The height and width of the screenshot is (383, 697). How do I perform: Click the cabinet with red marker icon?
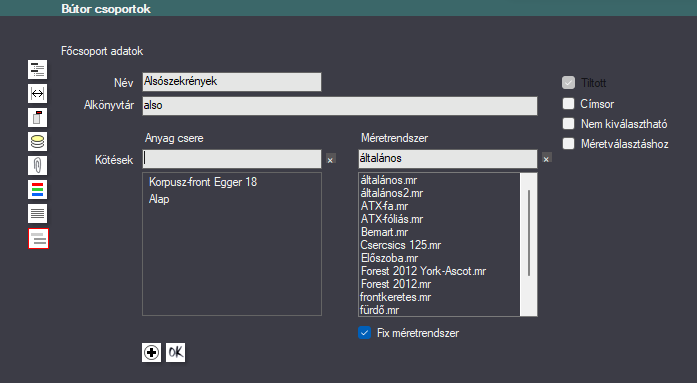point(37,118)
